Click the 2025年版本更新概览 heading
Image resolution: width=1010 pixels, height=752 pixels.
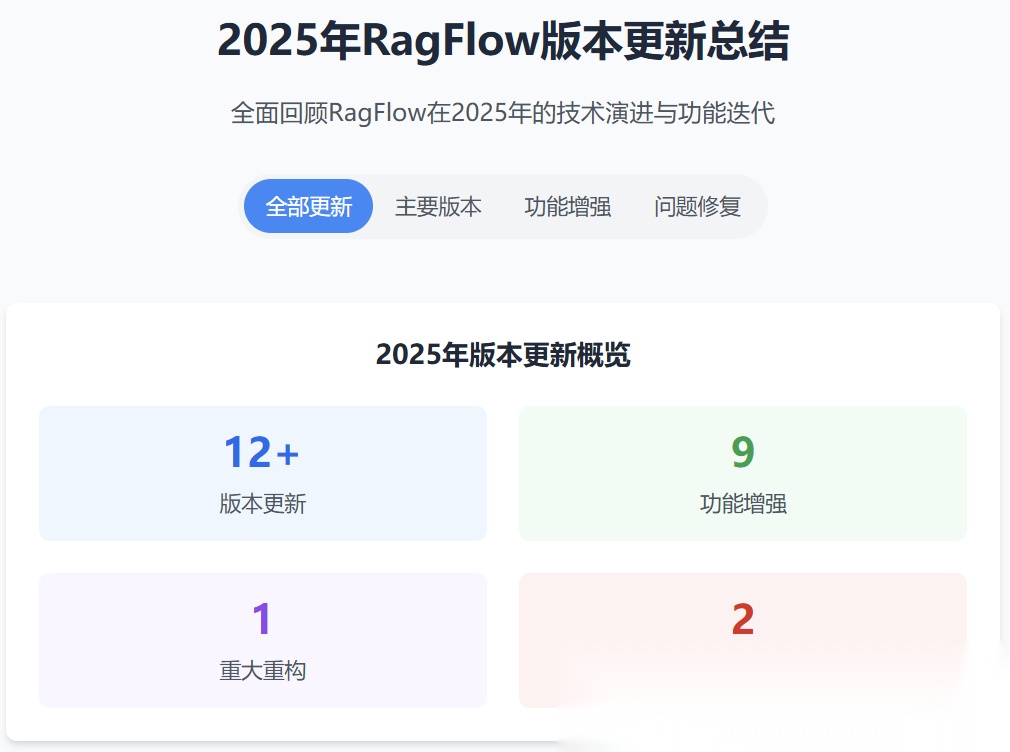503,354
